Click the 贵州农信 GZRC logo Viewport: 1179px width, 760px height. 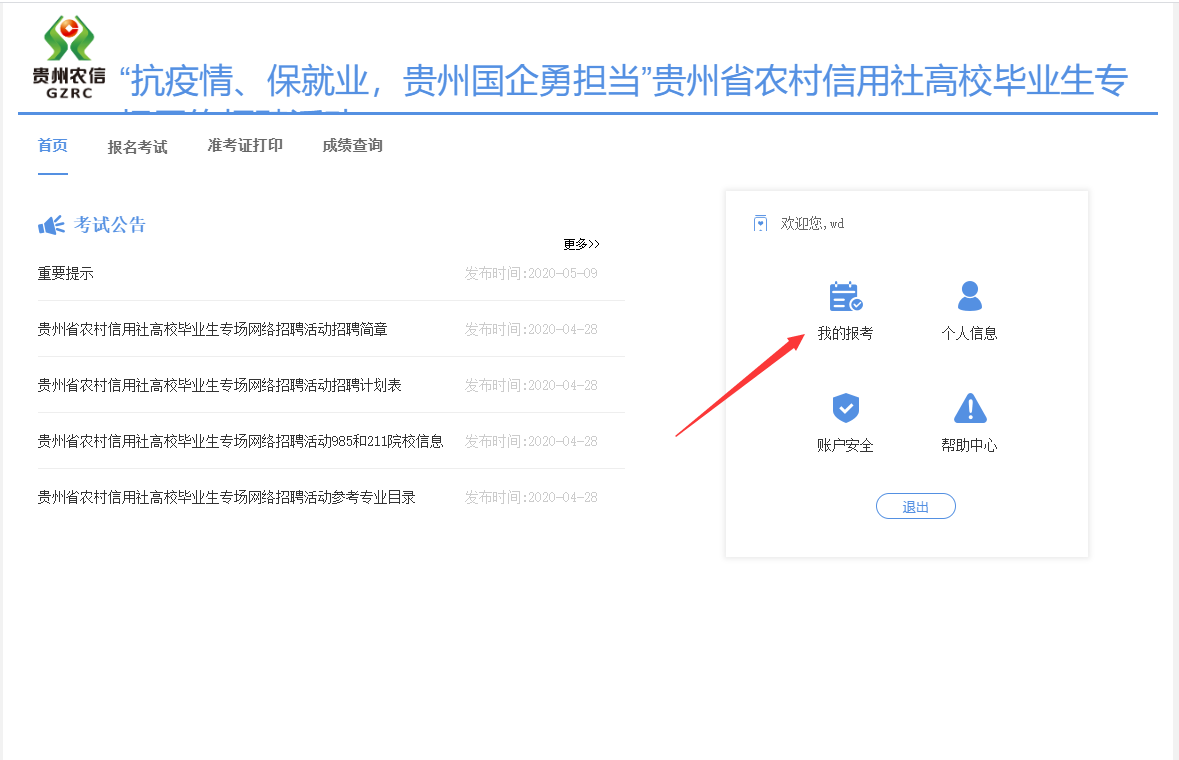pos(68,58)
